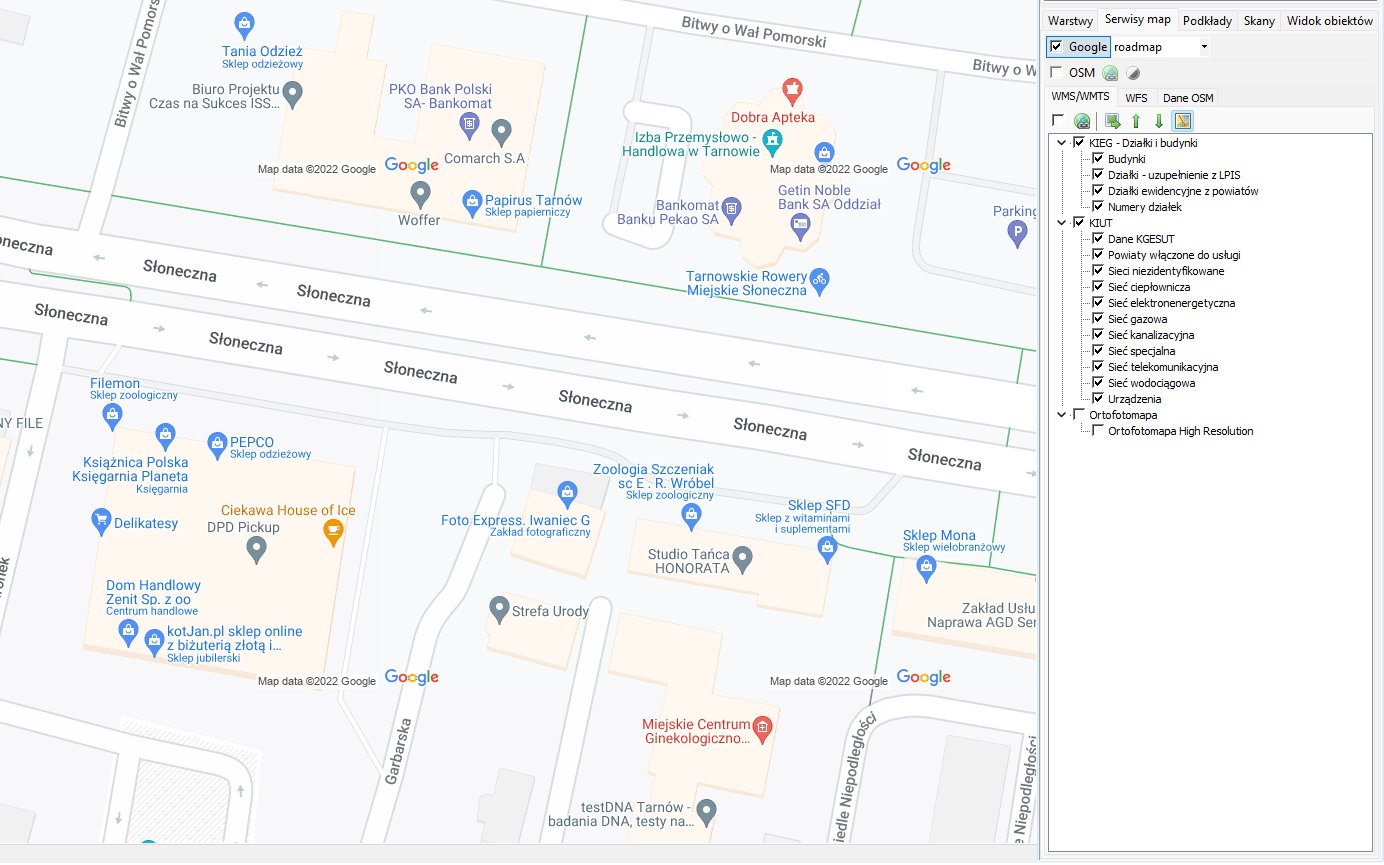Click testDNA Tarnów grey pin

pos(706,812)
